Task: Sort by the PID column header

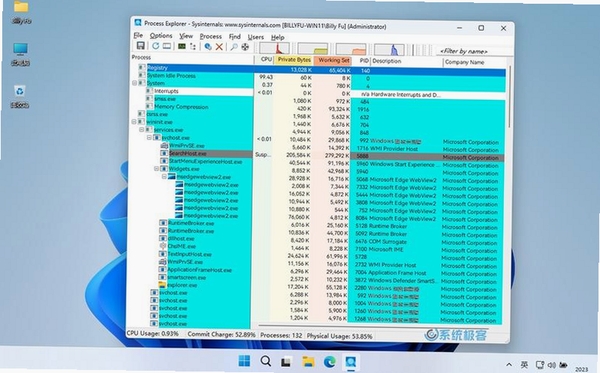Action: (362, 61)
